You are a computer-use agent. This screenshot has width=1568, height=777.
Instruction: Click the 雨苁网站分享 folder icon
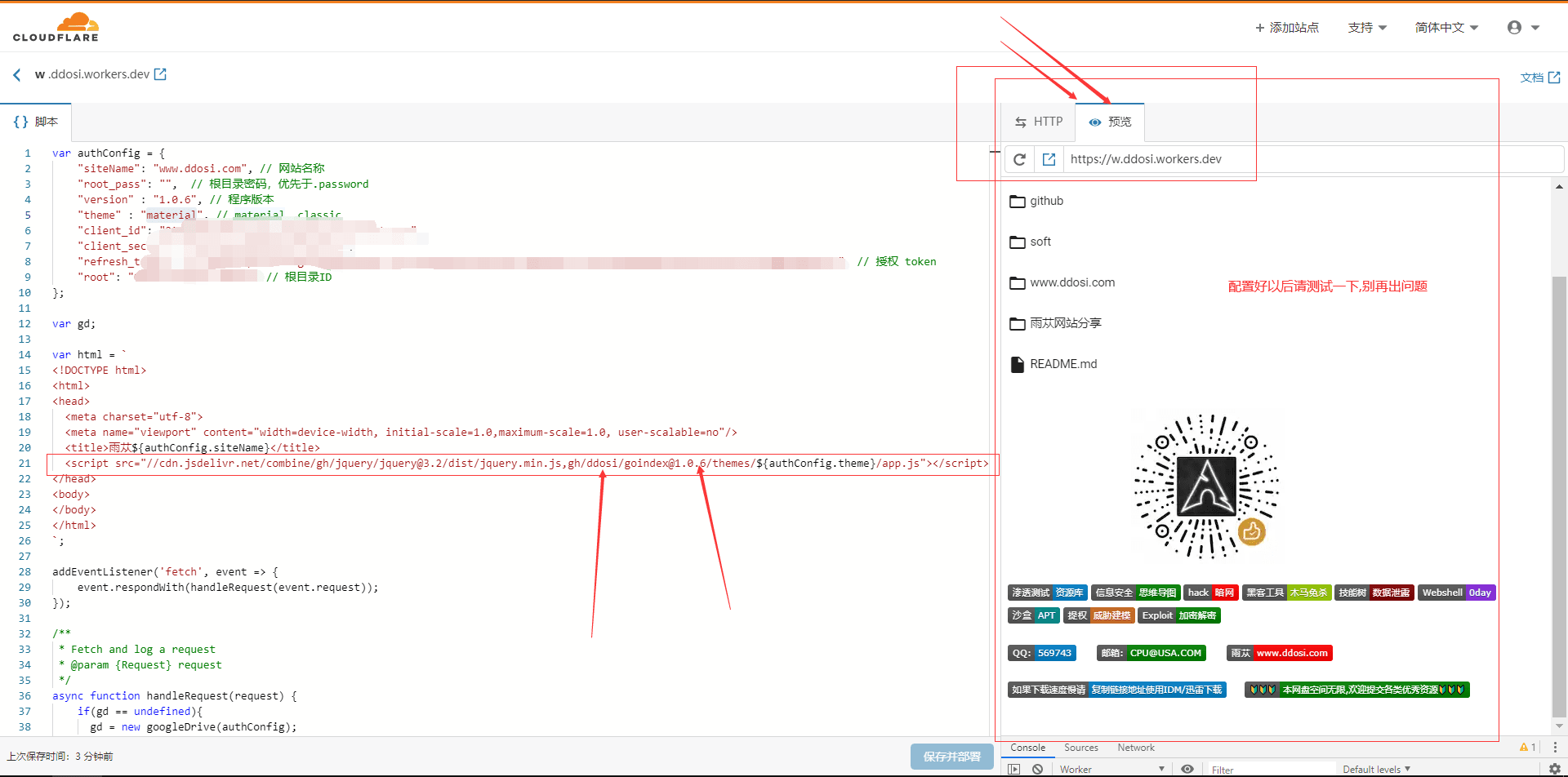(1018, 323)
